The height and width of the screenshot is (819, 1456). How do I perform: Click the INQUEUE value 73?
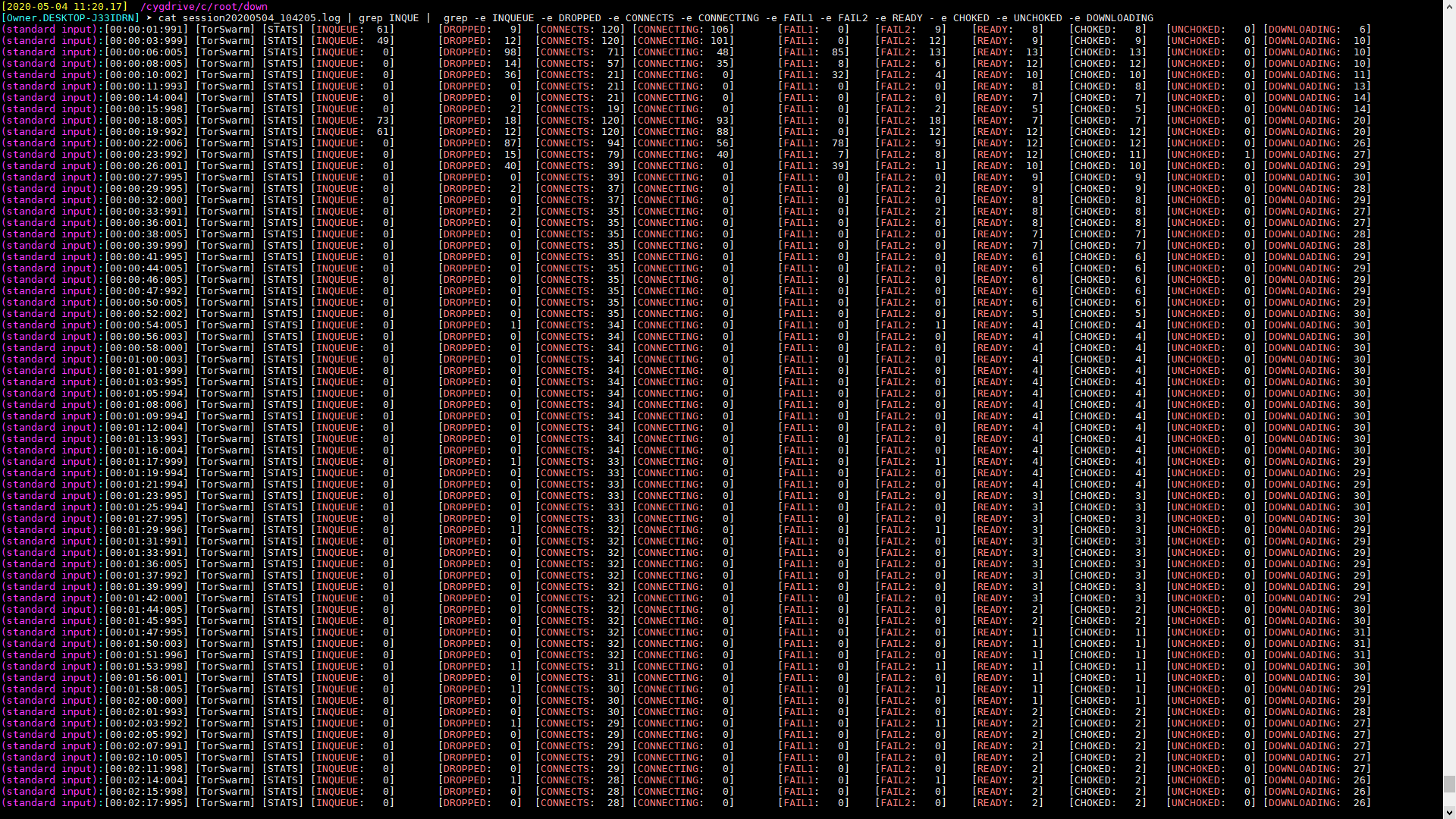(384, 121)
